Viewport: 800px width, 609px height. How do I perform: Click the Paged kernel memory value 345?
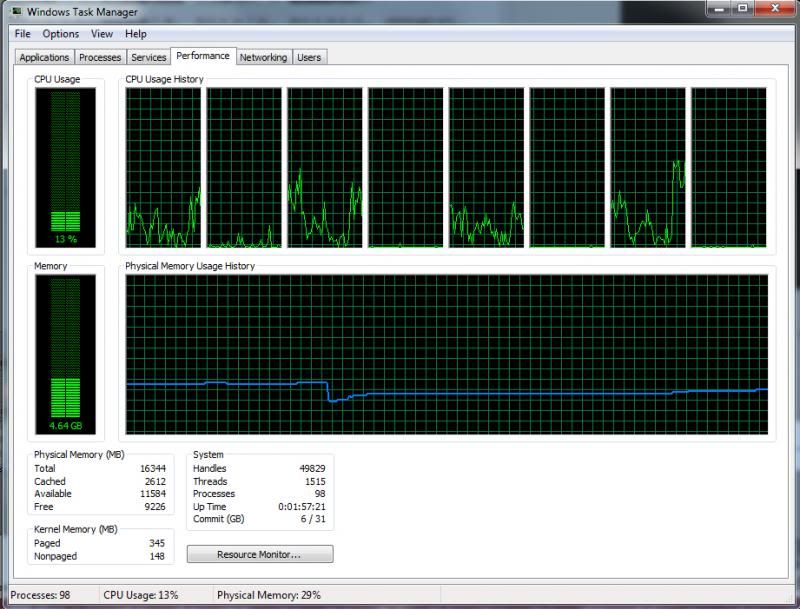coord(157,543)
